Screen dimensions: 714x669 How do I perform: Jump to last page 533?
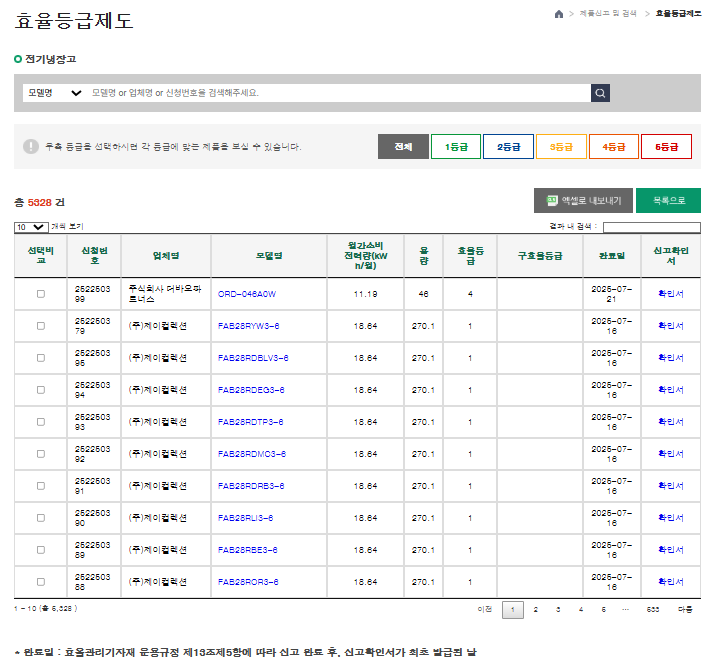pos(653,609)
